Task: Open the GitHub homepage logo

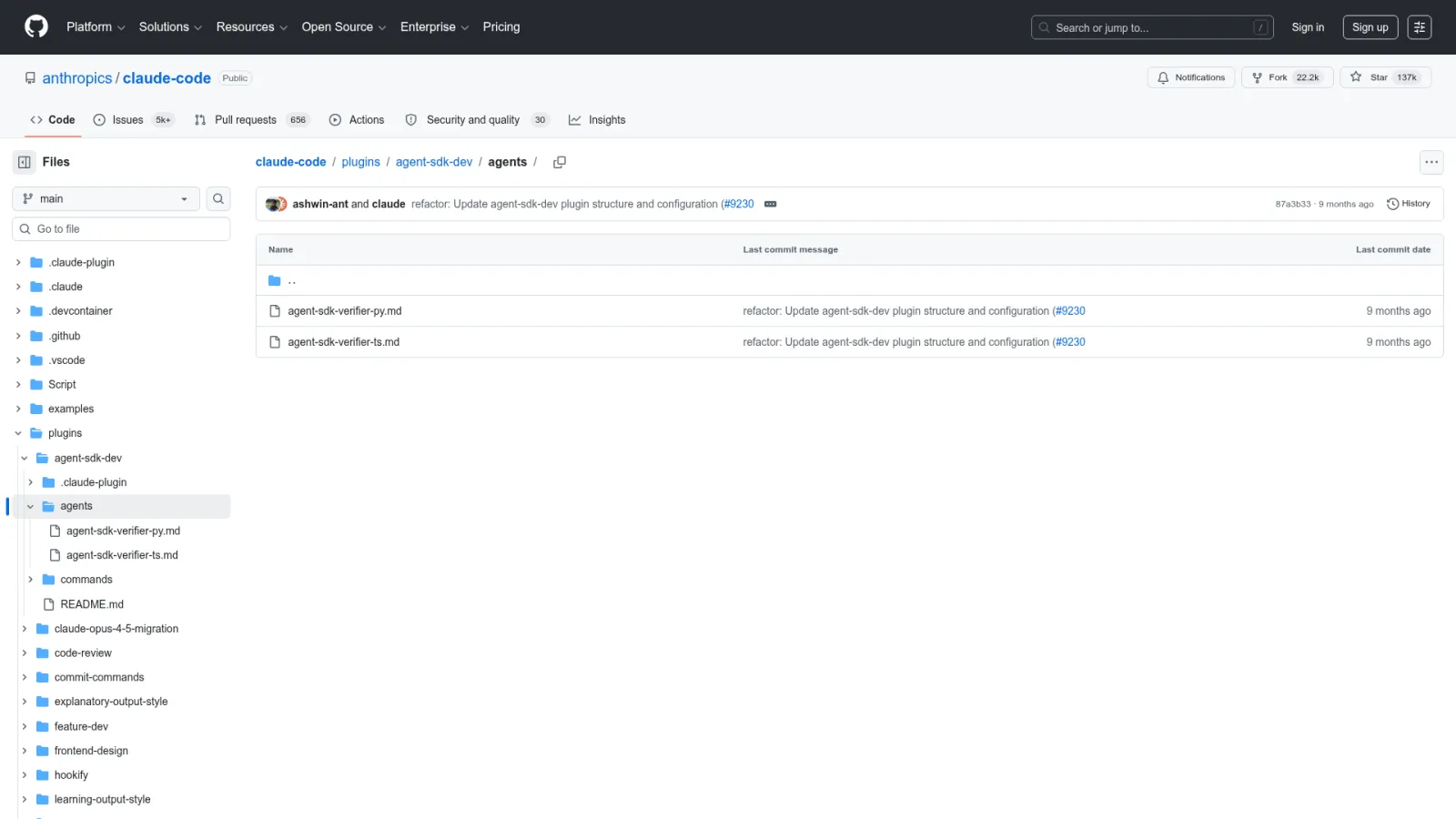Action: (36, 26)
